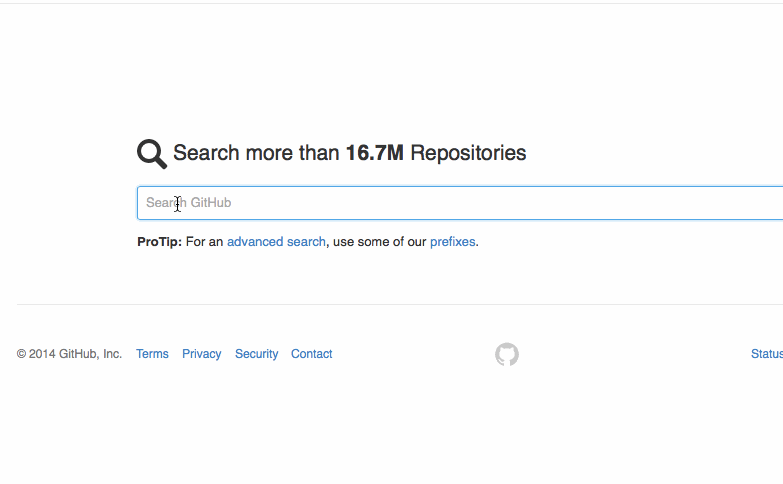
Task: Open the advanced search link
Action: tap(276, 242)
